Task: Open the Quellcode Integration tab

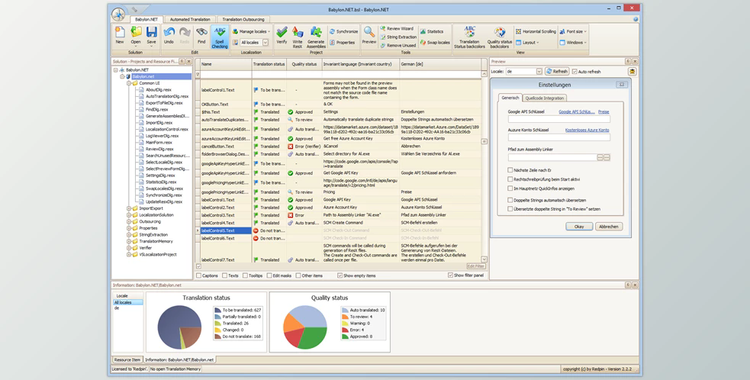Action: 544,98
